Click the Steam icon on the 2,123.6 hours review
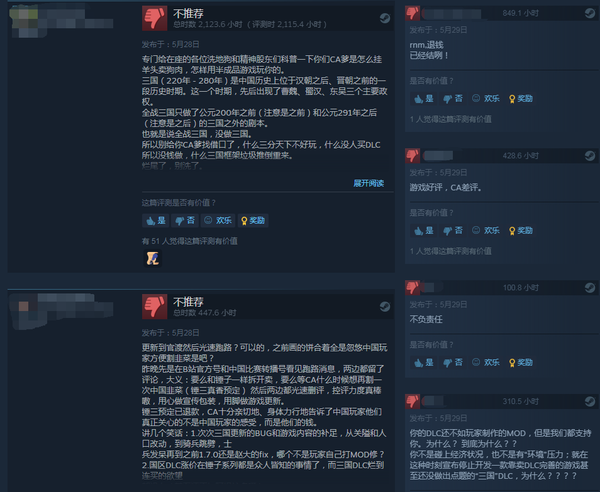The width and height of the screenshot is (600, 492). (x=385, y=18)
